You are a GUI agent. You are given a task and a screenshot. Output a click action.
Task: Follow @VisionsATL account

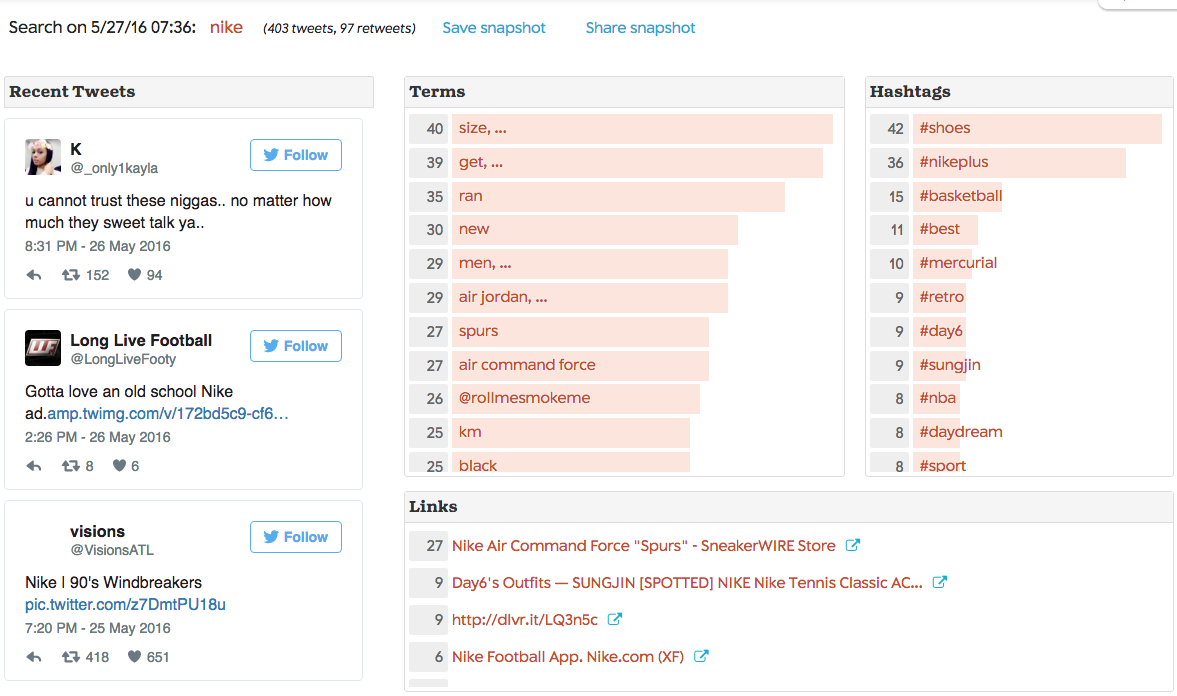[x=296, y=537]
